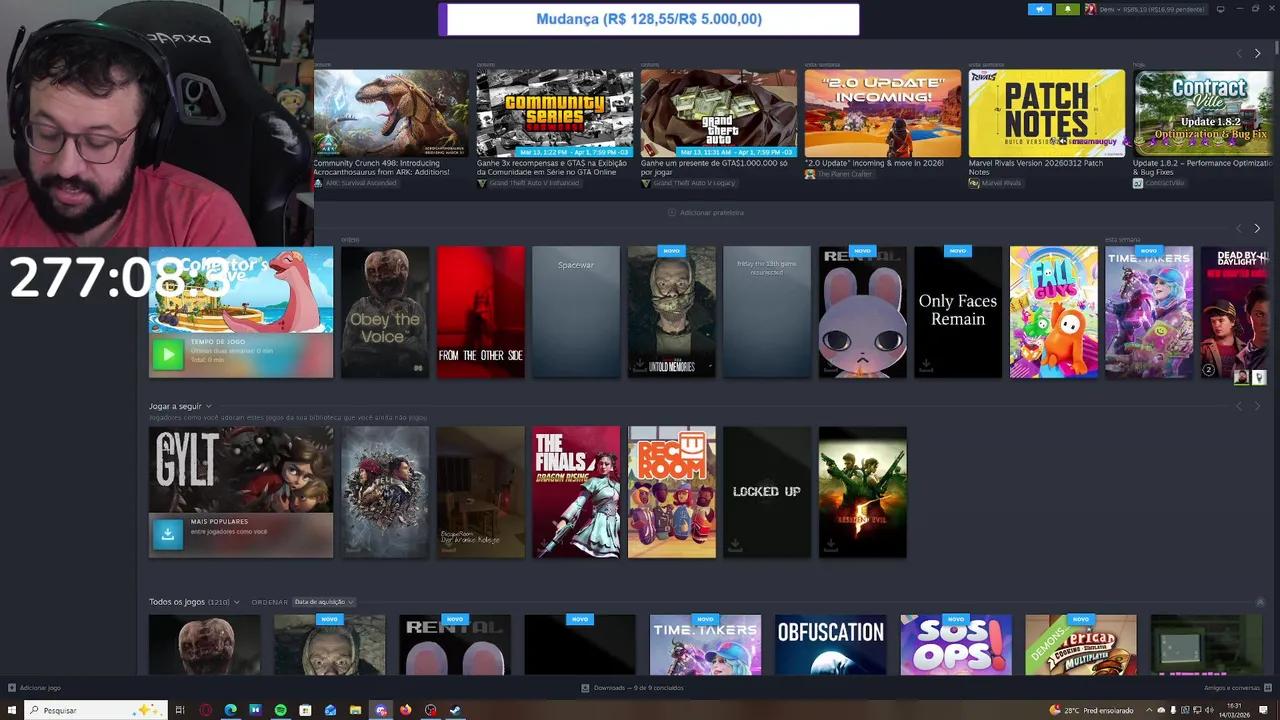Open ContractVille Update 1.8.2 news
Viewport: 1280px width, 720px height.
(x=1203, y=113)
